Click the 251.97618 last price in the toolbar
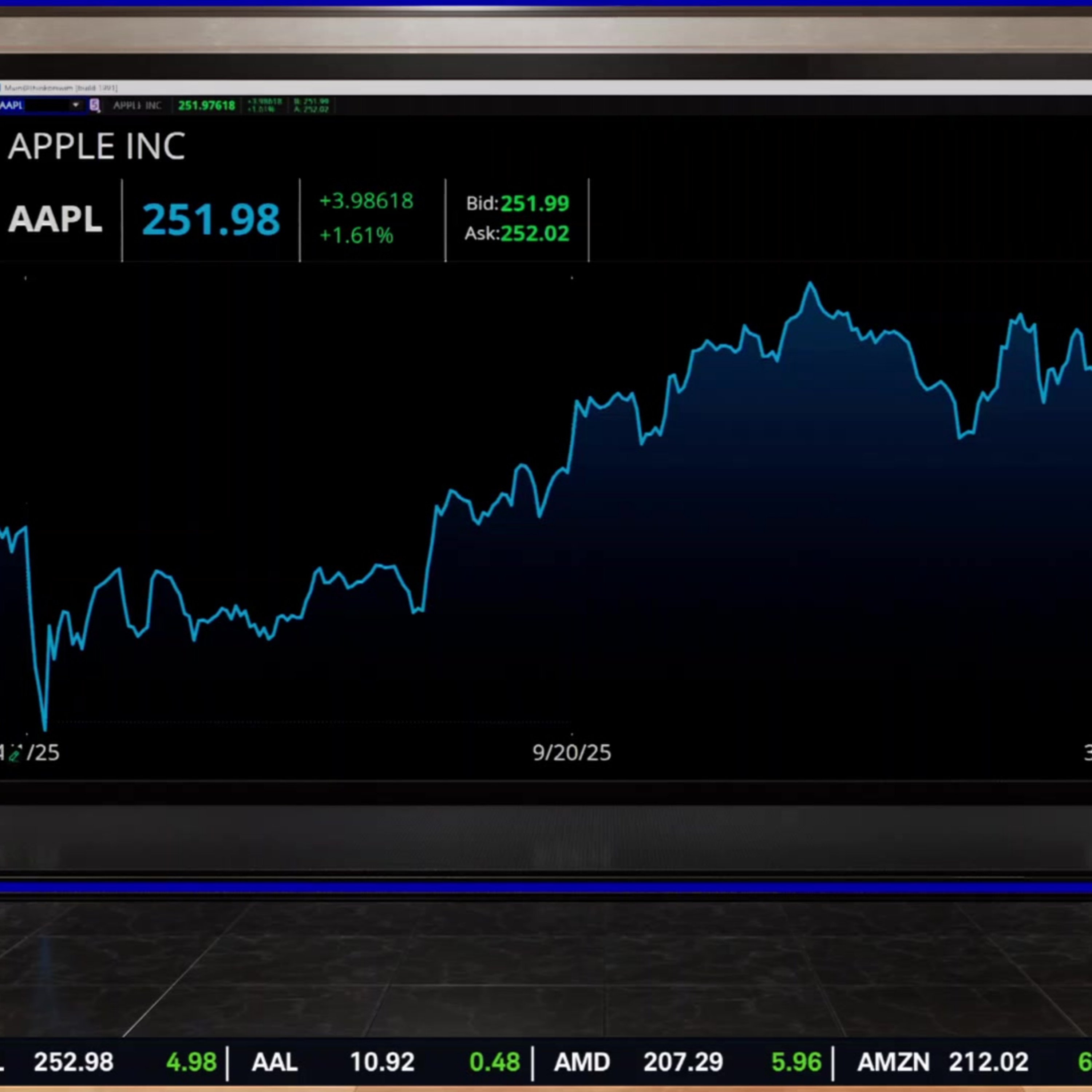 pos(206,106)
